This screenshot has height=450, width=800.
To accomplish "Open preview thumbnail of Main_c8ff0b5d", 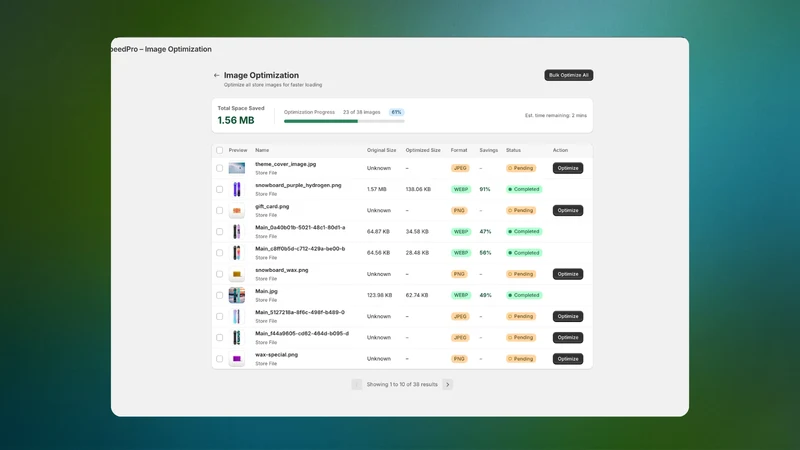I will [x=237, y=253].
